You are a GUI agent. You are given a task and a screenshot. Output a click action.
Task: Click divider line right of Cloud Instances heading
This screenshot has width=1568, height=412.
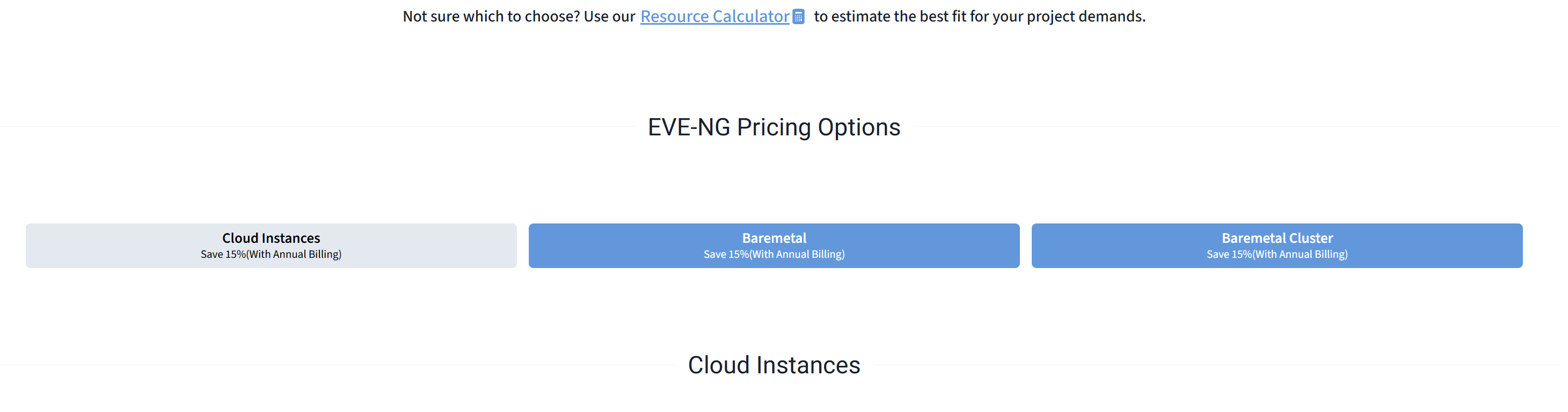click(x=1217, y=364)
